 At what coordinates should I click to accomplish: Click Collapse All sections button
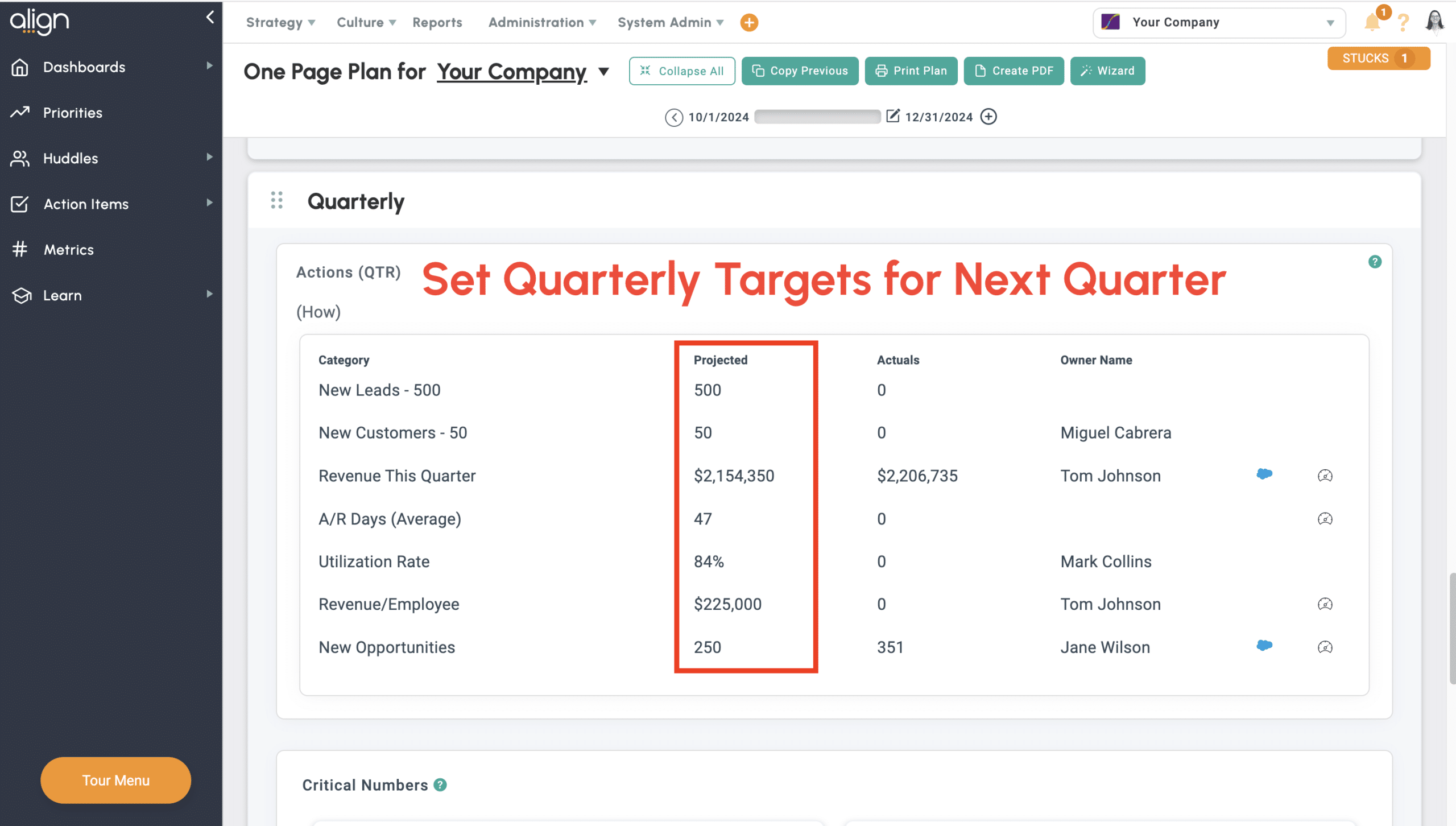click(681, 71)
